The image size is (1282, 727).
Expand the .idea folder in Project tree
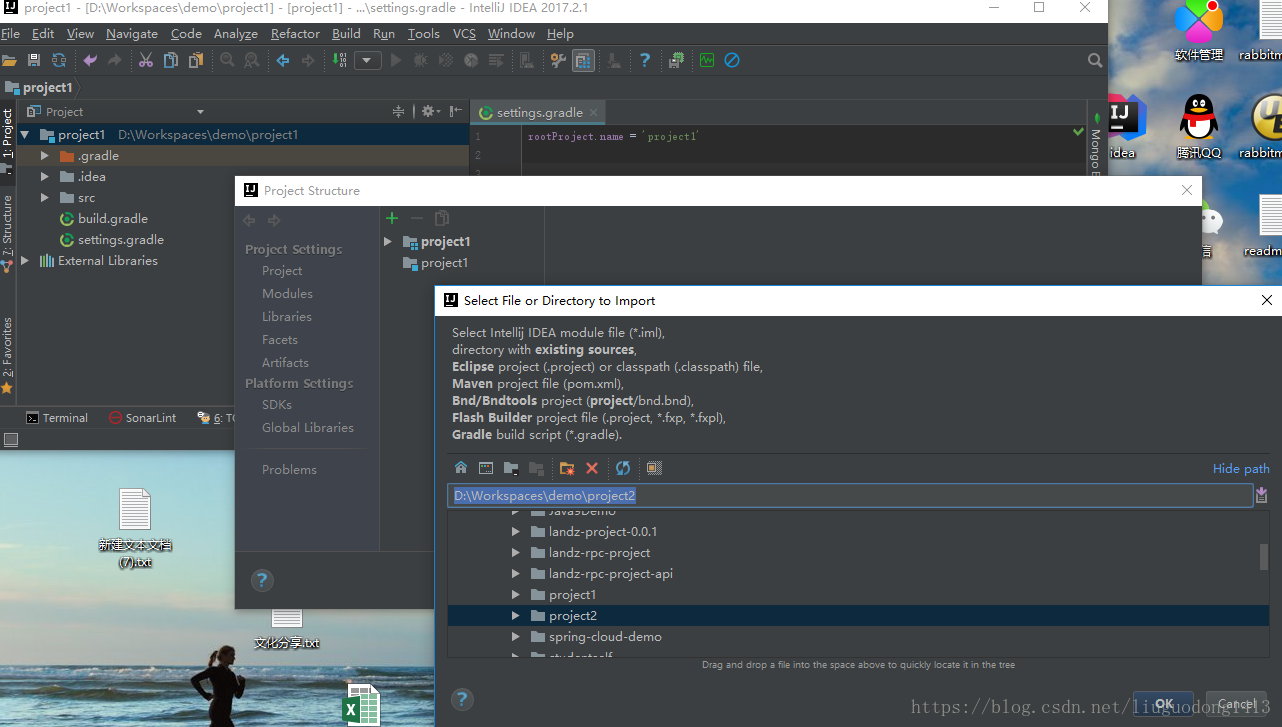pyautogui.click(x=45, y=177)
